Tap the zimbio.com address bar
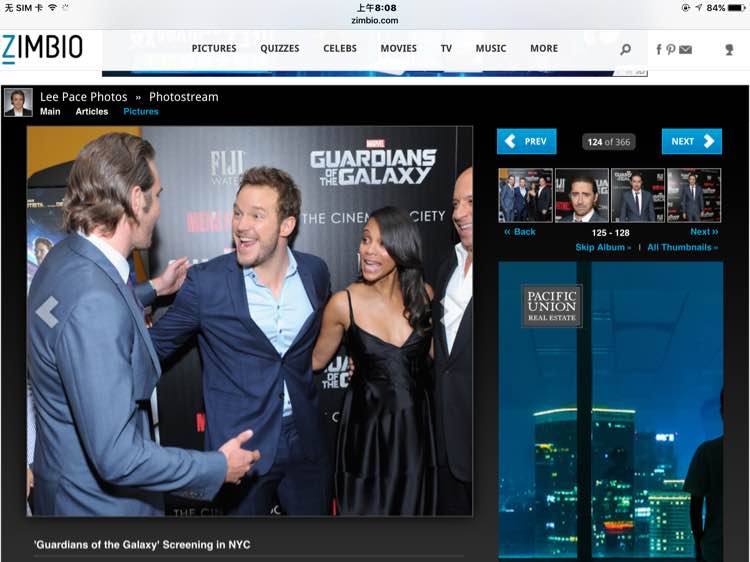This screenshot has height=562, width=750. point(375,21)
